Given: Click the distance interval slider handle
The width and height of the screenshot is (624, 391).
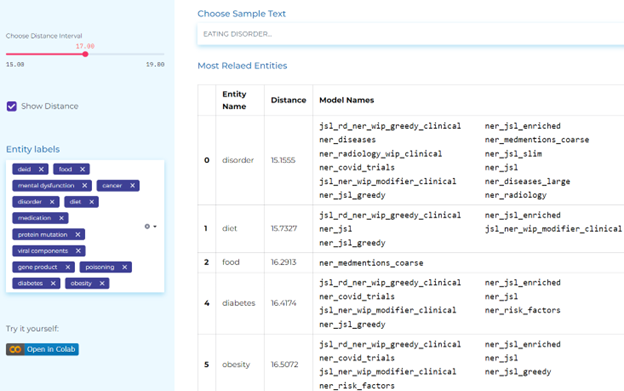Looking at the screenshot, I should tap(85, 54).
